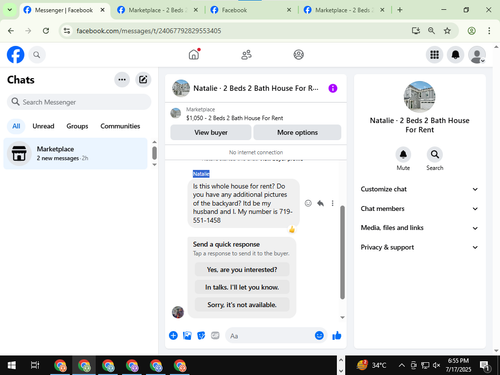
Task: Click the browser zoom magnifier icon
Action: coord(431,31)
